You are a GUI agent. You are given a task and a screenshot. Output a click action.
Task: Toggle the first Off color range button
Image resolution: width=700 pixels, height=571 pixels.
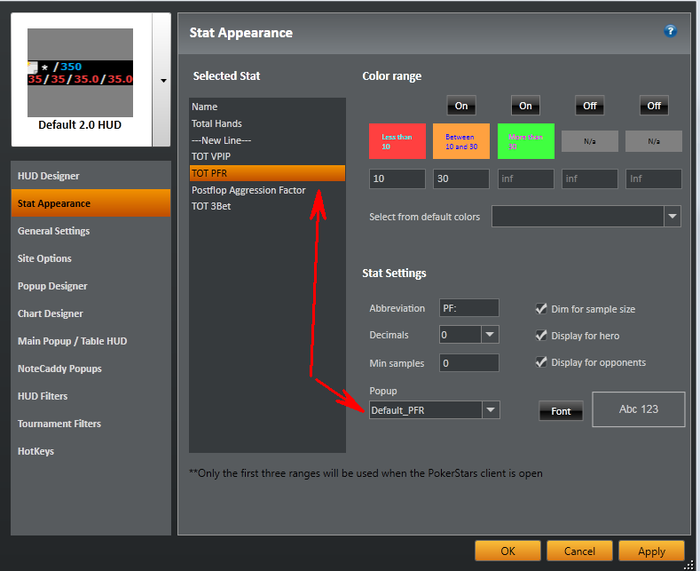pyautogui.click(x=590, y=106)
